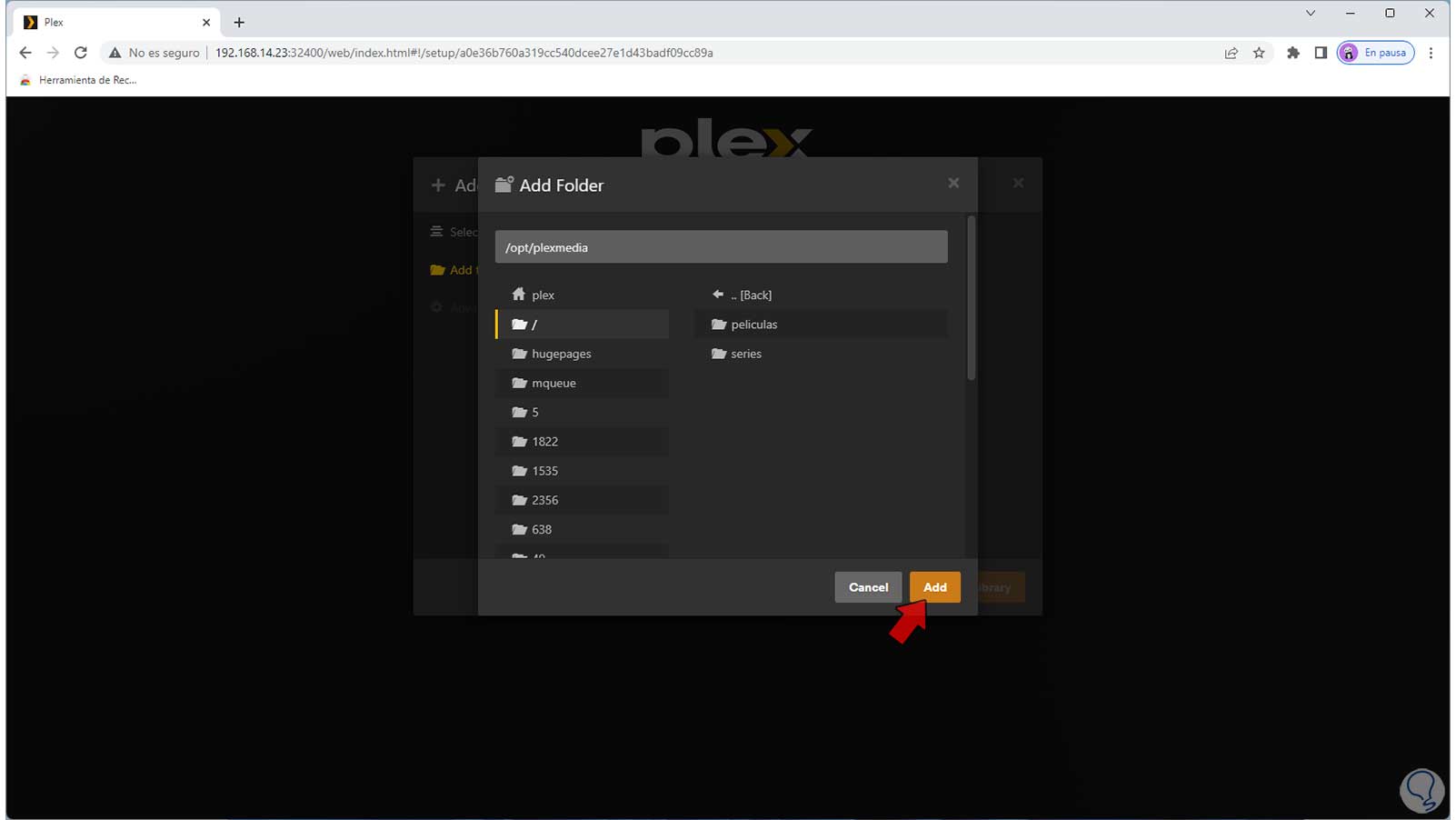Viewport: 1456px width, 820px height.
Task: Minimize the browser window
Action: coord(1351,13)
